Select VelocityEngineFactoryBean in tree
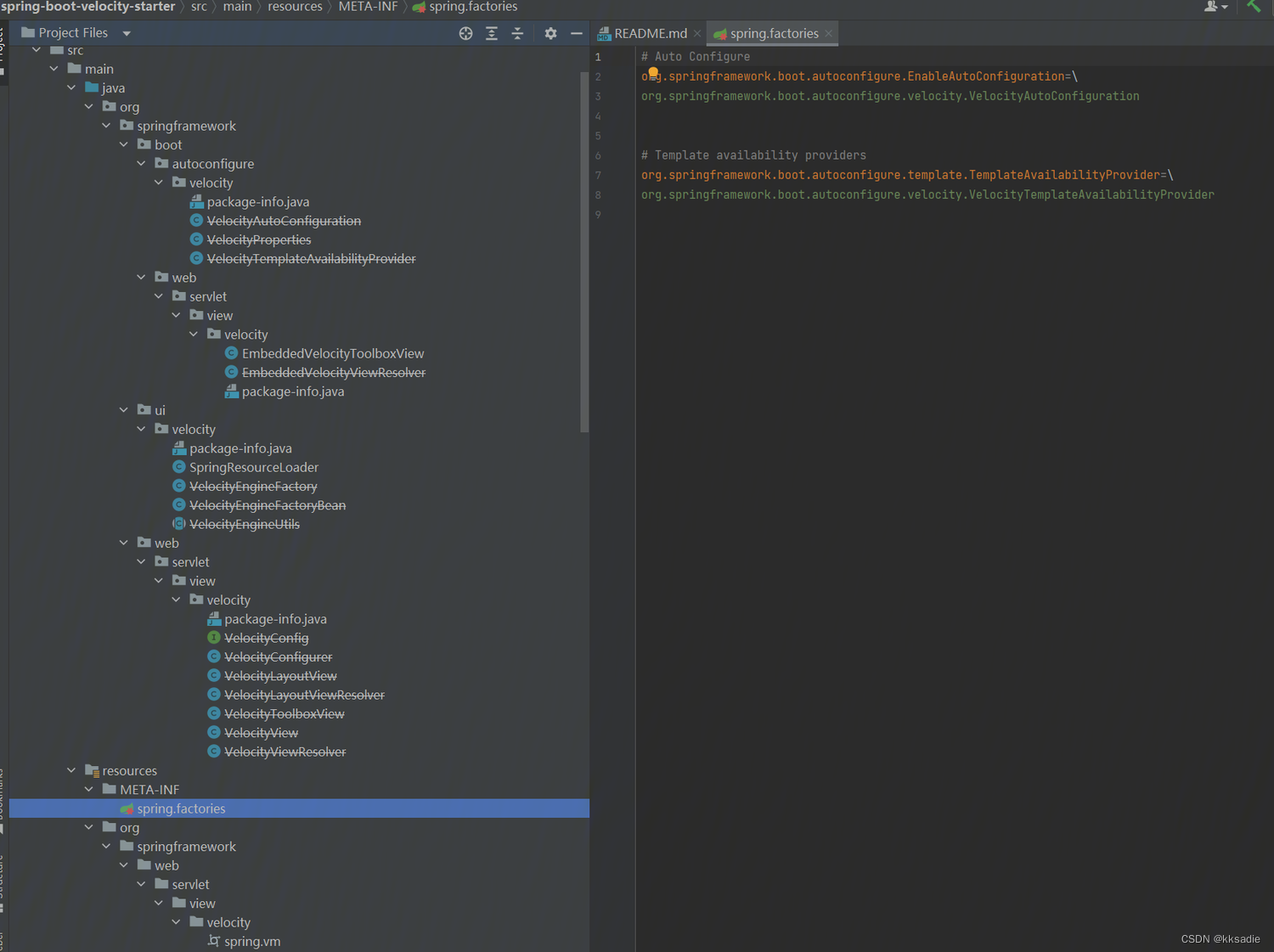1274x952 pixels. [x=268, y=504]
